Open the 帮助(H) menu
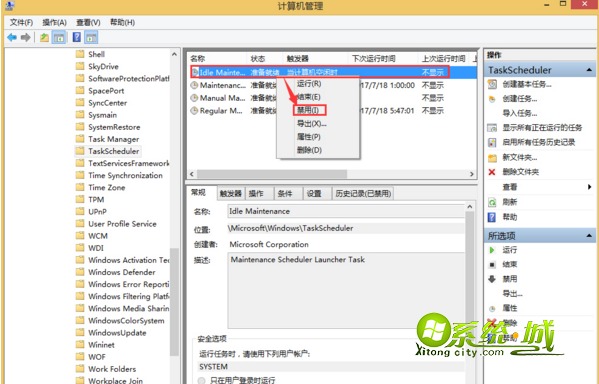This screenshot has height=384, width=599. 122,23
